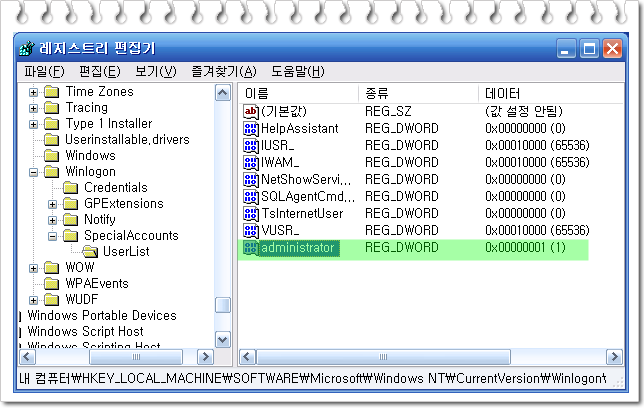The height and width of the screenshot is (408, 644).
Task: Select the Time Zones folder icon
Action: tap(51, 92)
